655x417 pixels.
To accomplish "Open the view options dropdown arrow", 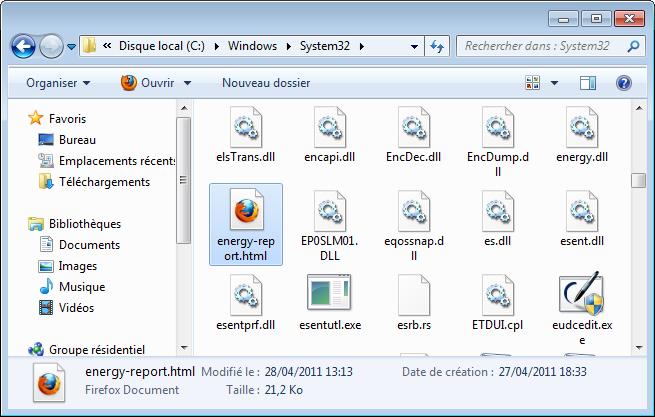I will tap(554, 83).
